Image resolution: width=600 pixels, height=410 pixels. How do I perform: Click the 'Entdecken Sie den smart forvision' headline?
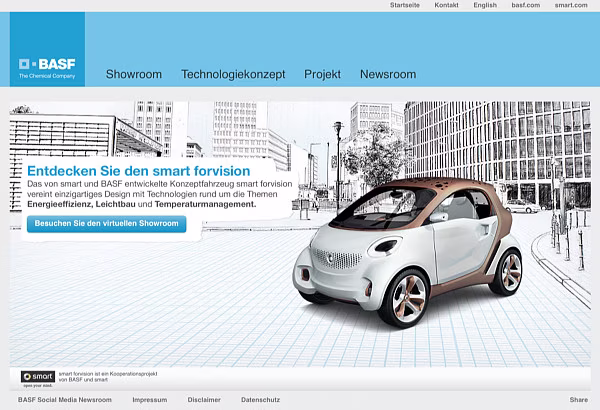click(x=124, y=171)
